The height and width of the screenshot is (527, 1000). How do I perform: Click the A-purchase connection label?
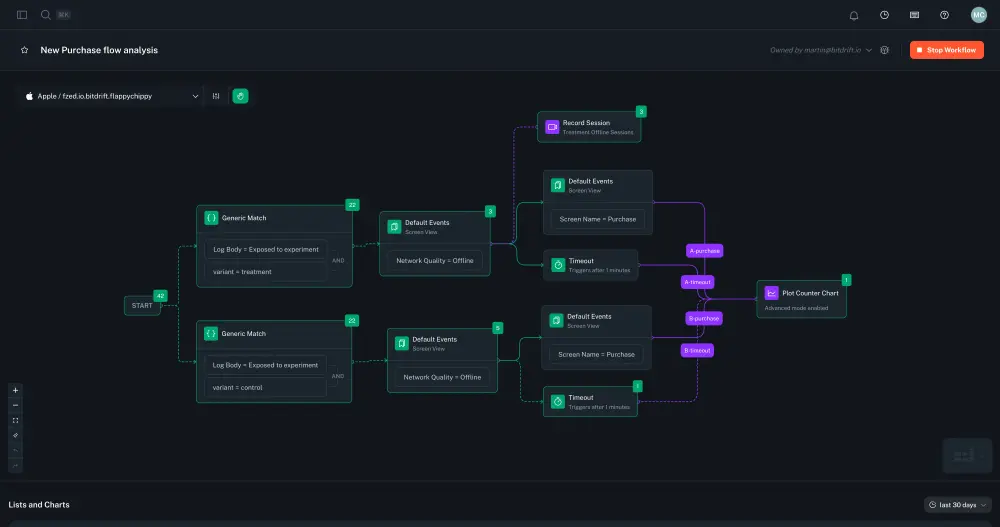pos(704,250)
